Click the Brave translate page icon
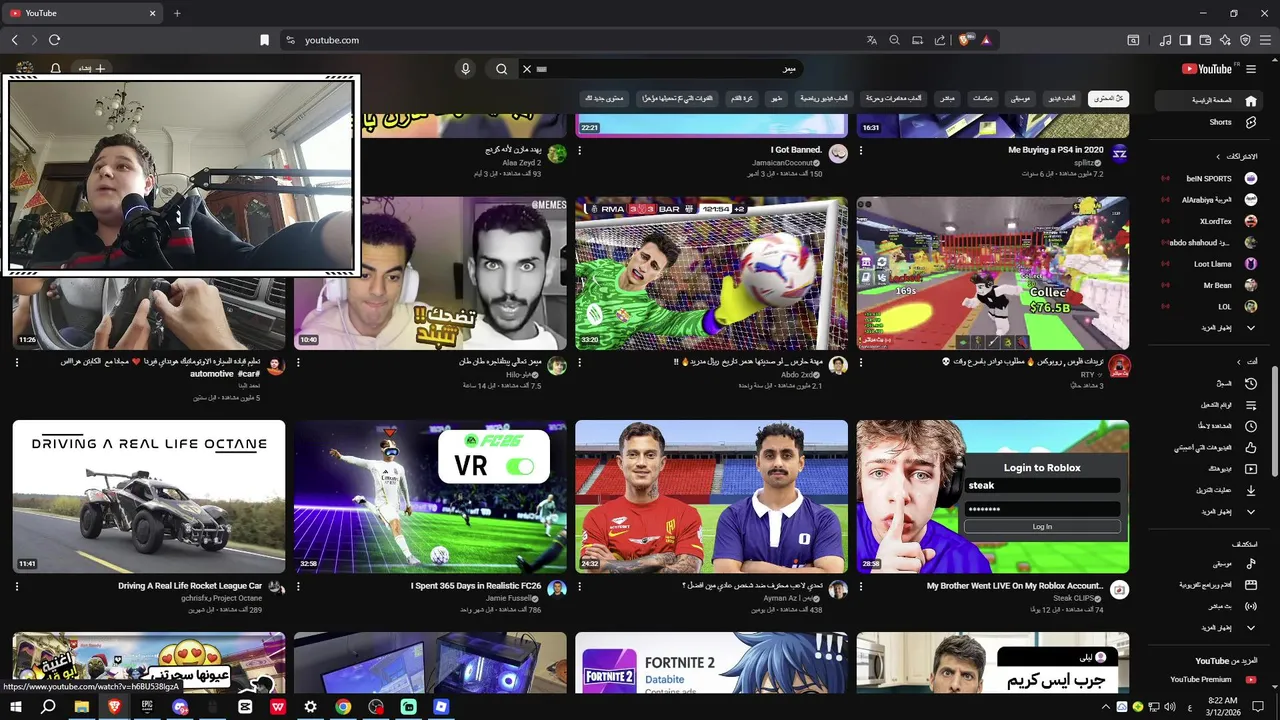 click(872, 40)
